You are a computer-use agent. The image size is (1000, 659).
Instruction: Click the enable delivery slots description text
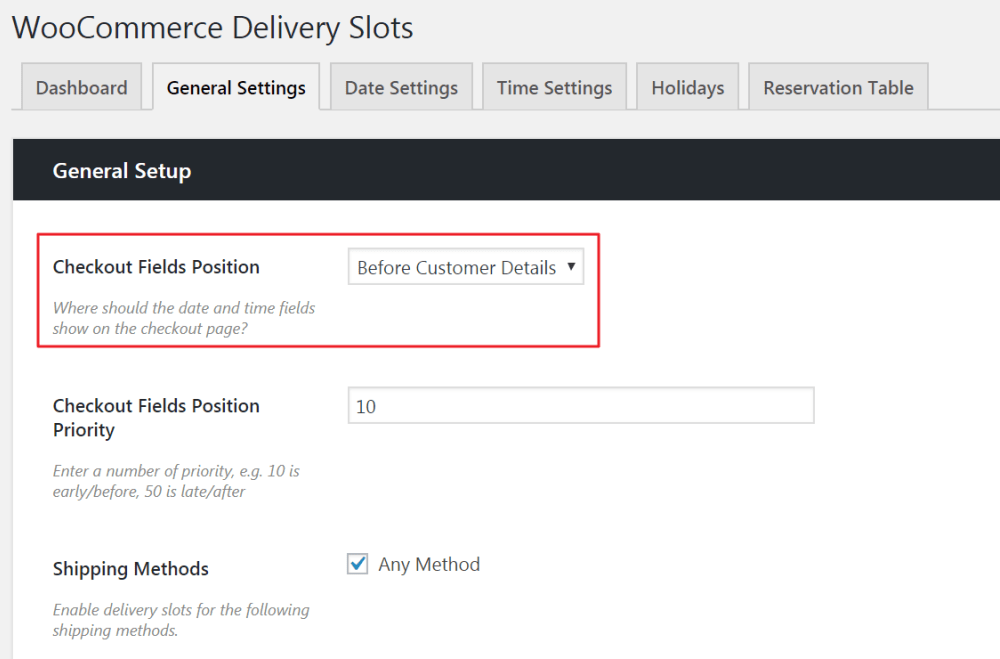click(181, 620)
